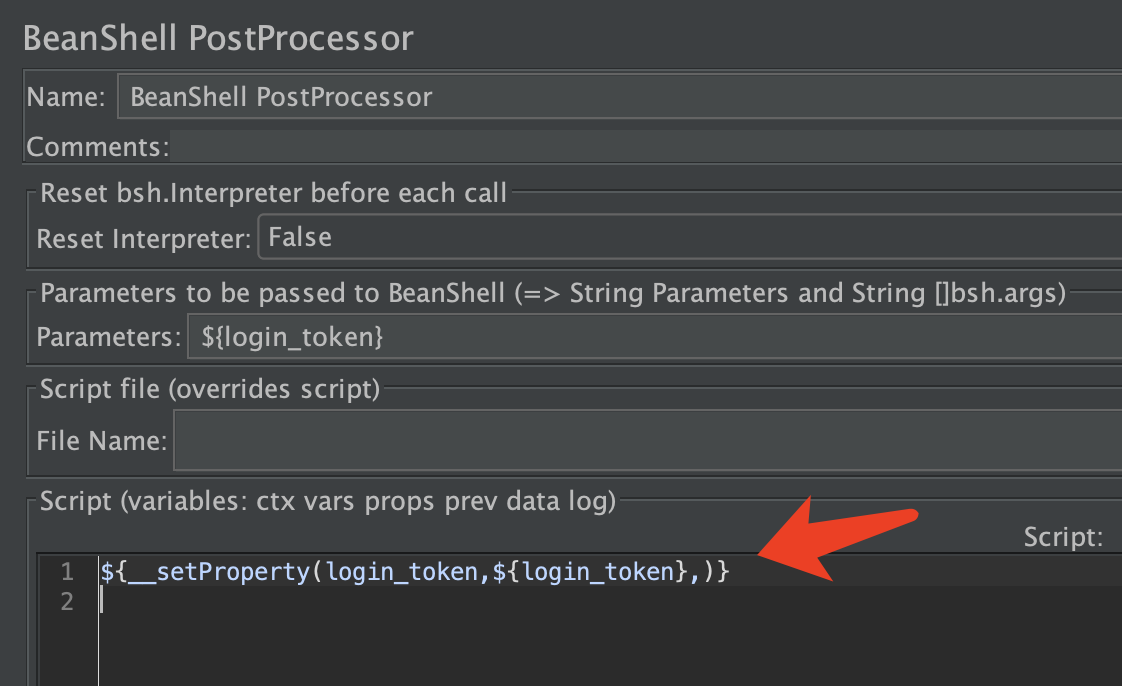The width and height of the screenshot is (1122, 686).
Task: Click line number 1 in script gutter
Action: (67, 572)
